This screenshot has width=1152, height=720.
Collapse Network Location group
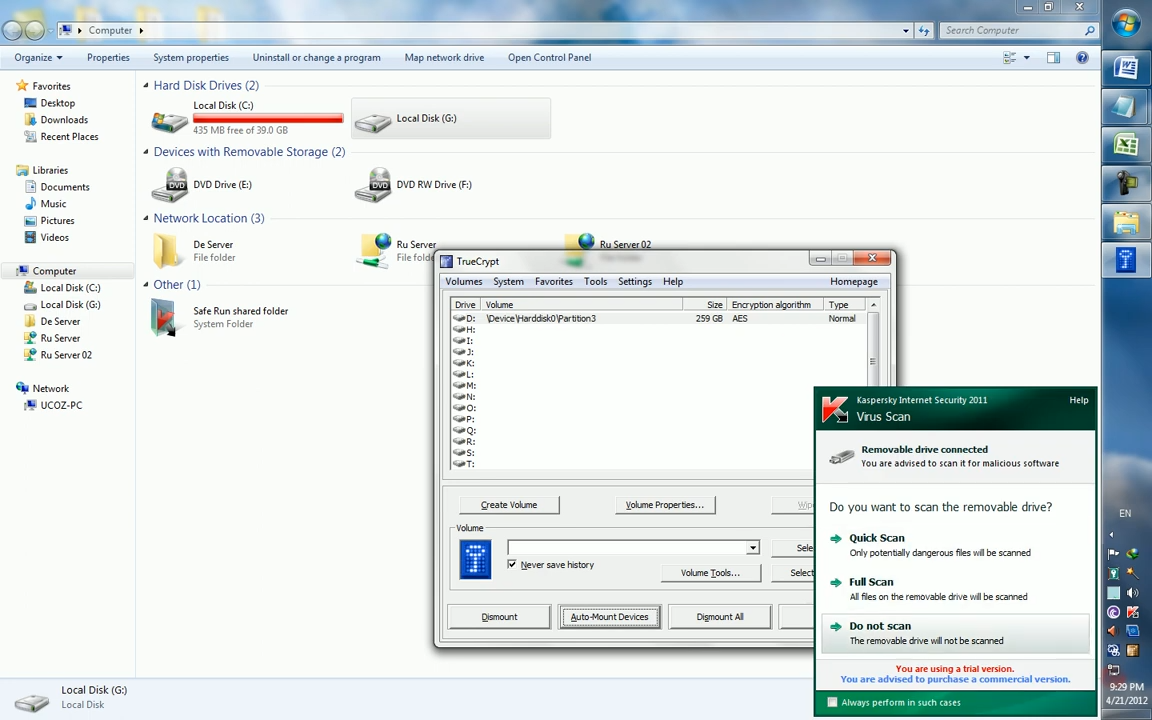click(x=145, y=218)
